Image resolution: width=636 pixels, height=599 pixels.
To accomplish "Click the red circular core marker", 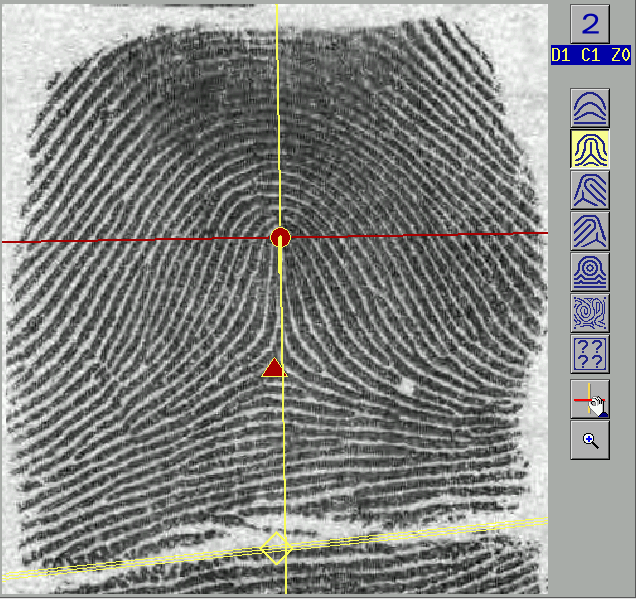I will [x=280, y=238].
